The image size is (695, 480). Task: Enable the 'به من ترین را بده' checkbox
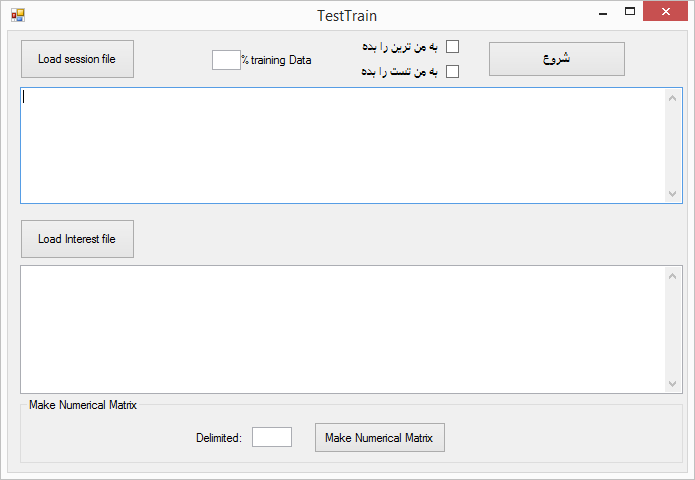[x=452, y=47]
